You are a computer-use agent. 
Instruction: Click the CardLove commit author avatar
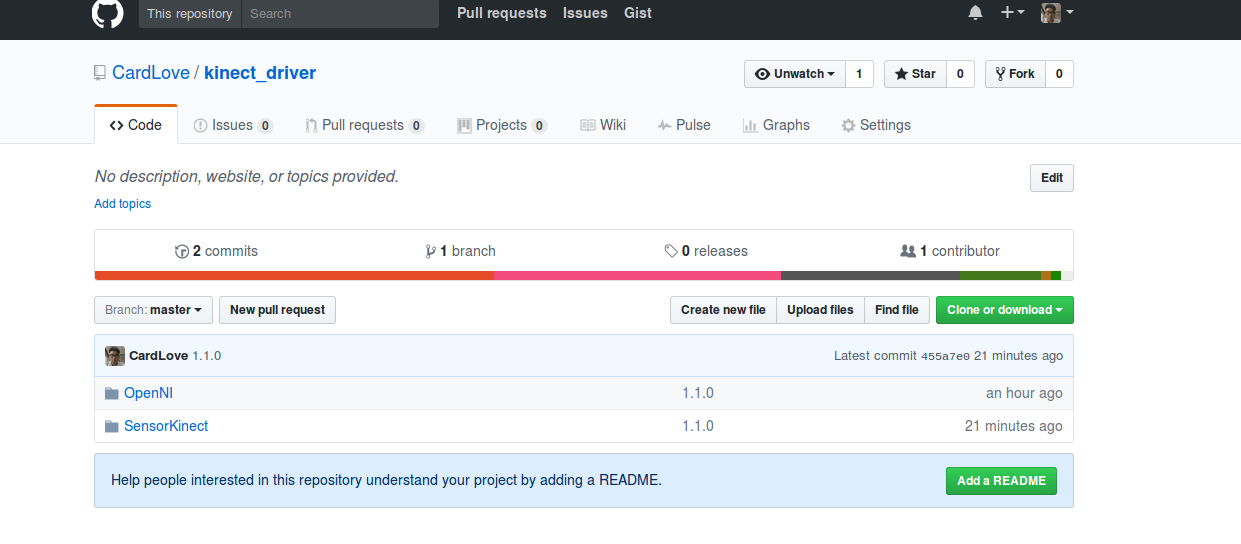[115, 356]
